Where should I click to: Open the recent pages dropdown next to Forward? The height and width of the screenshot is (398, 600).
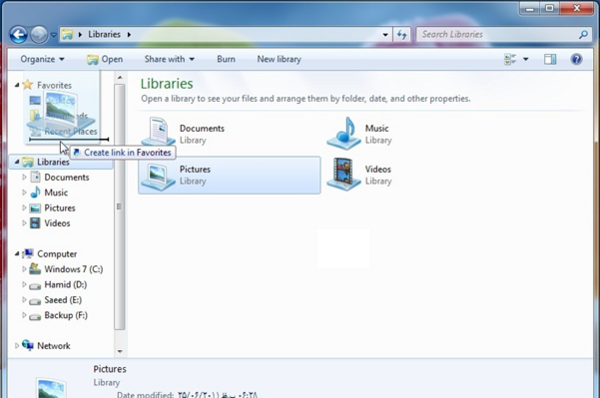point(53,35)
